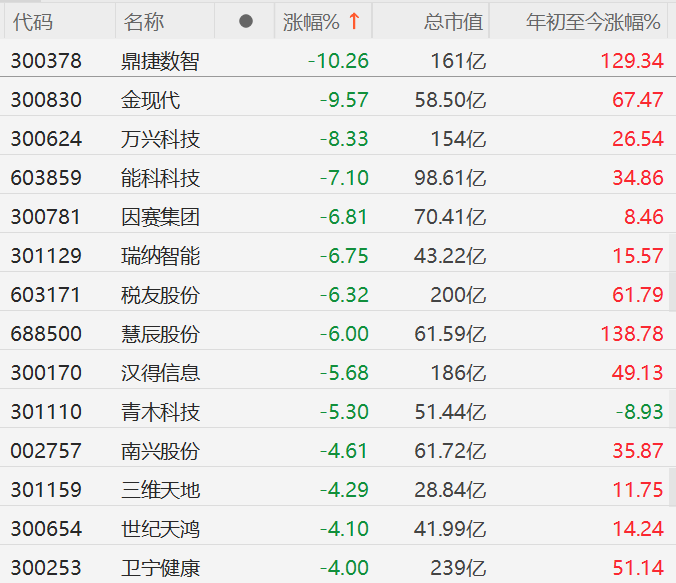
Task: Select stock name 因赛集团
Action: (x=160, y=217)
